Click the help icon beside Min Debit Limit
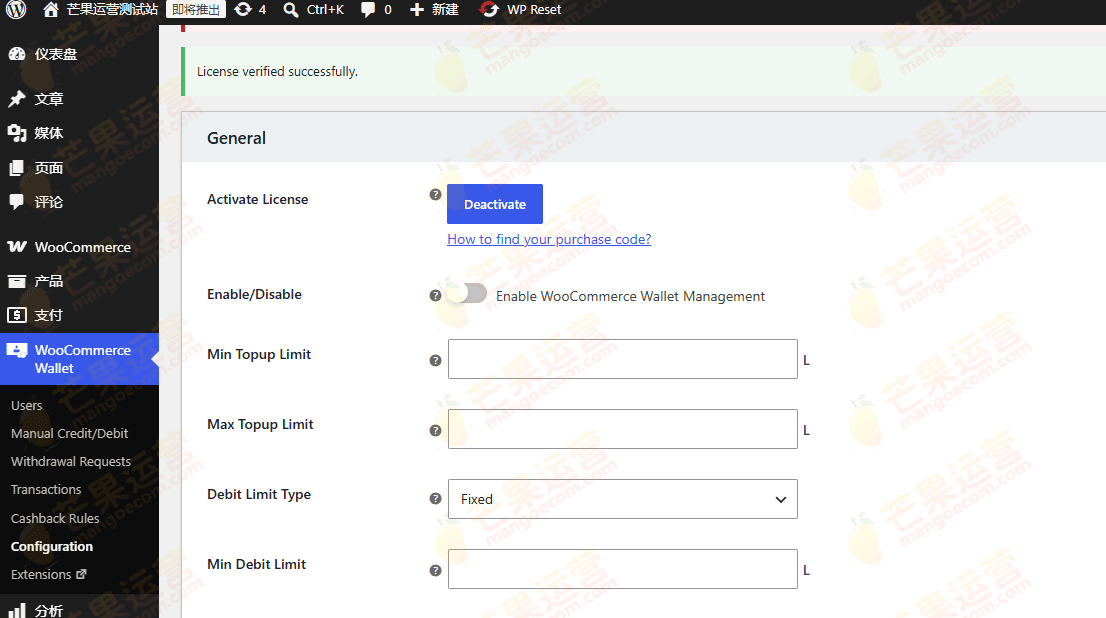This screenshot has height=618, width=1106. click(x=435, y=570)
